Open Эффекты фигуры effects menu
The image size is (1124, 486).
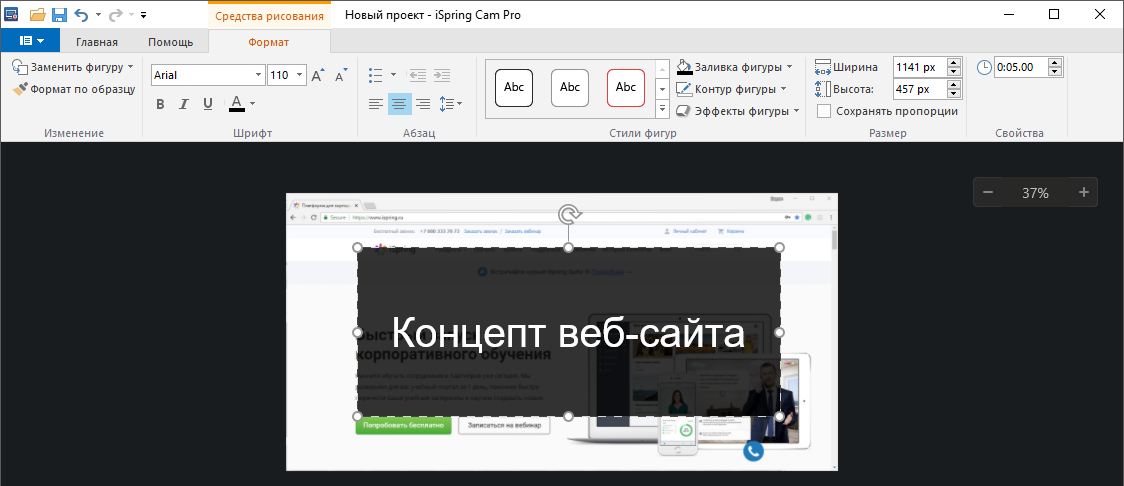pos(738,111)
